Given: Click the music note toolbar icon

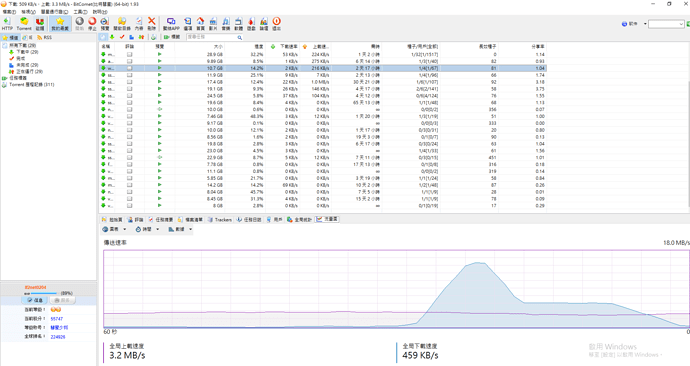Looking at the screenshot, I should (226, 23).
